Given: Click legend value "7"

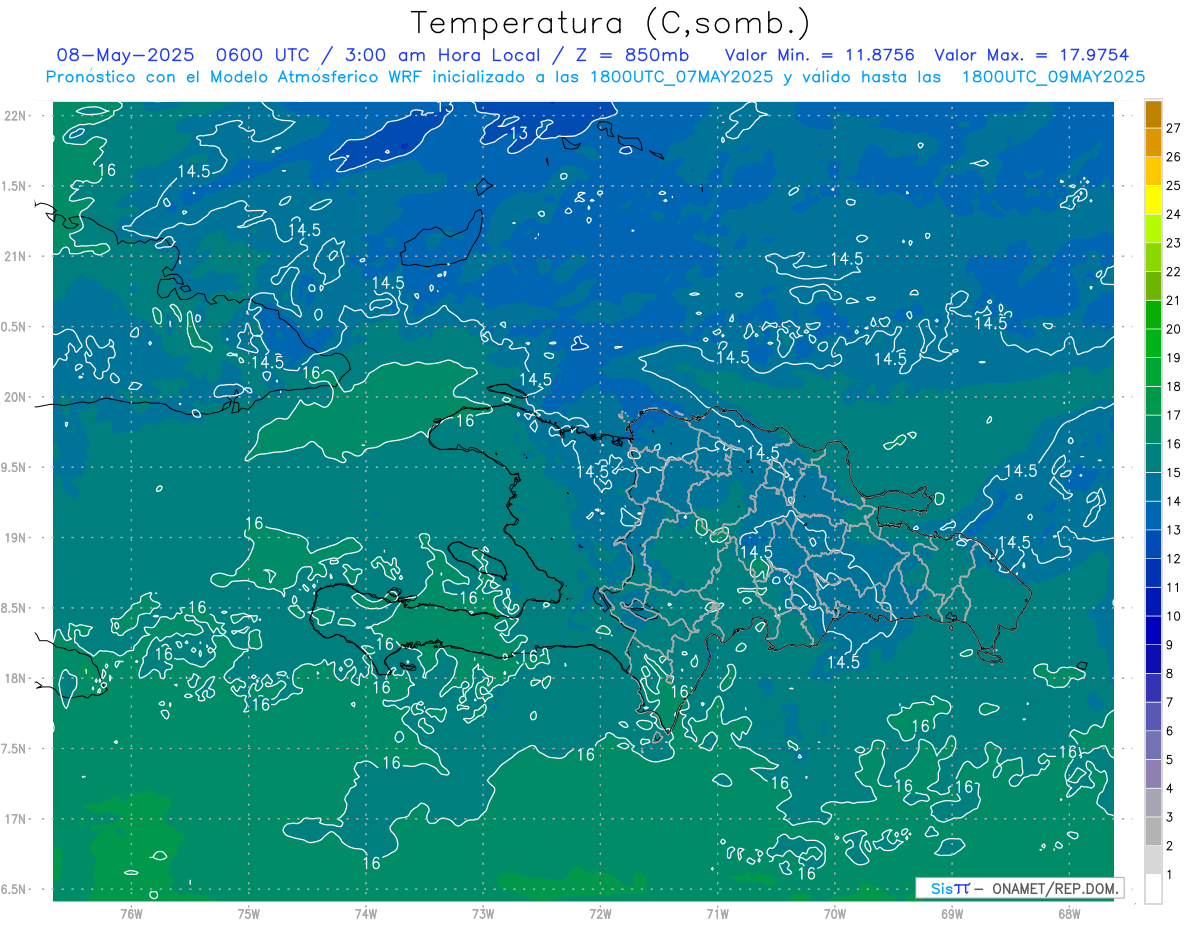Looking at the screenshot, I should [x=1170, y=702].
